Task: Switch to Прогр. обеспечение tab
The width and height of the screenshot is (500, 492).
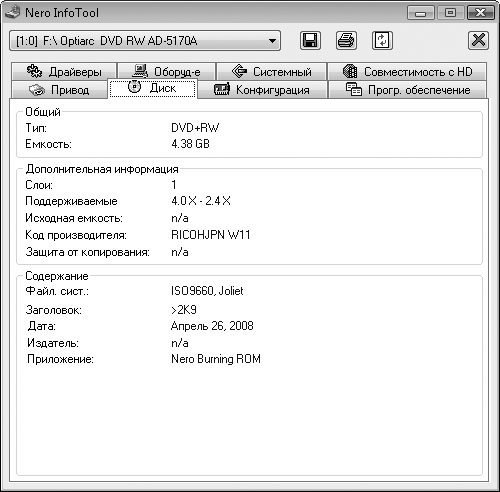Action: [407, 90]
